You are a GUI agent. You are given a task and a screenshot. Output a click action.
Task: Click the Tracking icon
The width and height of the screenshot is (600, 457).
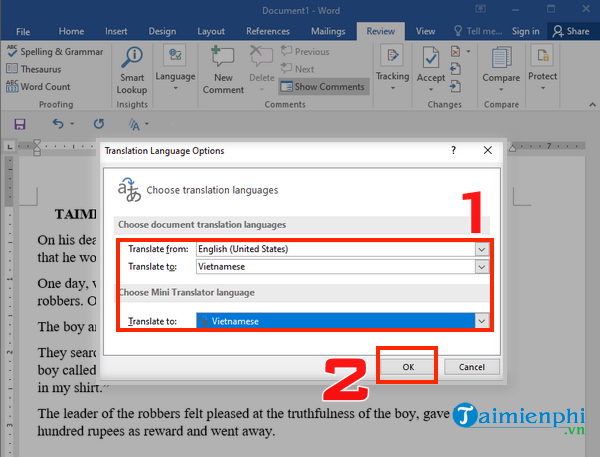392,56
